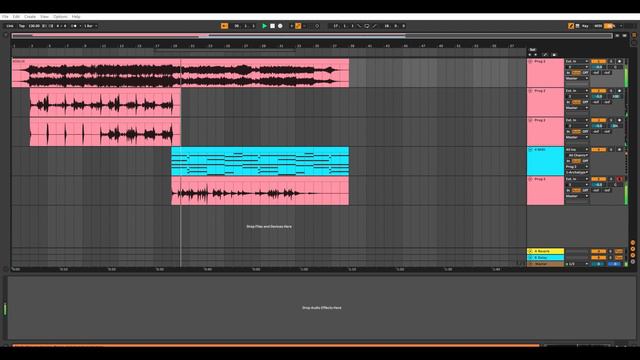The width and height of the screenshot is (640, 360).
Task: Open the Options menu
Action: point(60,17)
